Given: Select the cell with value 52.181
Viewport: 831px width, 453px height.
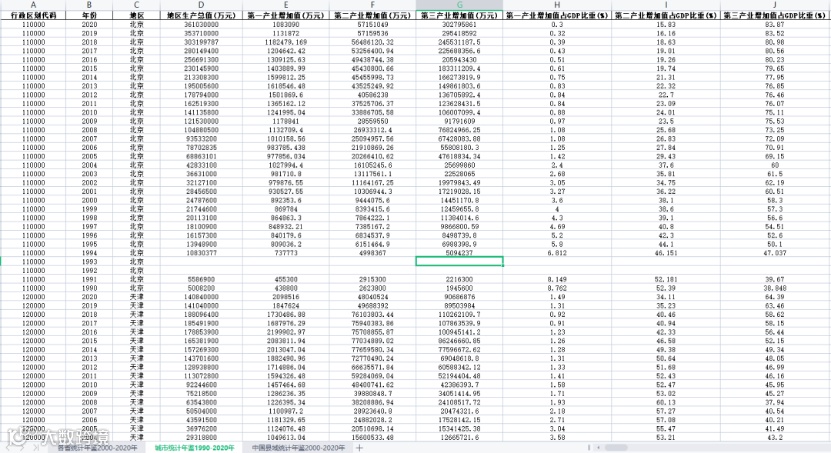Looking at the screenshot, I should pos(666,279).
